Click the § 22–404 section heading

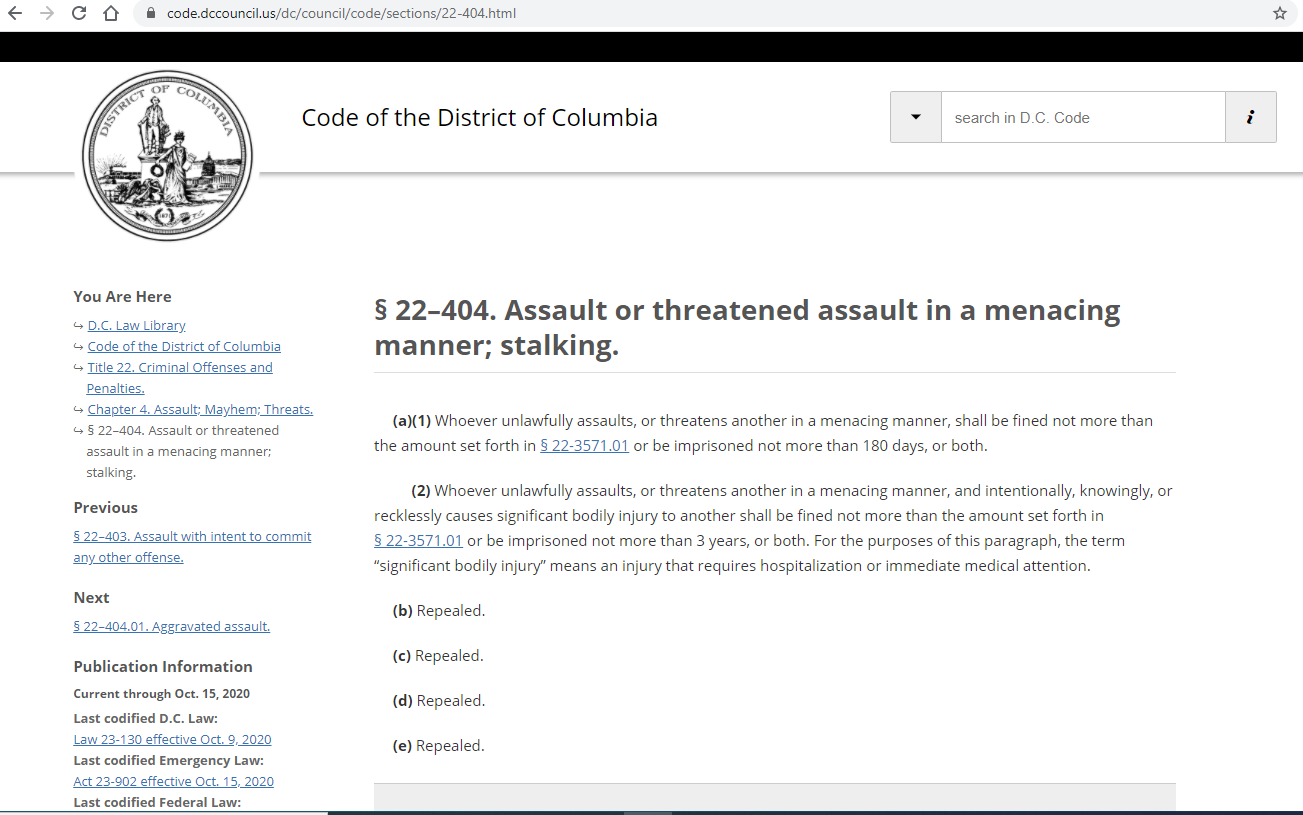[x=747, y=328]
